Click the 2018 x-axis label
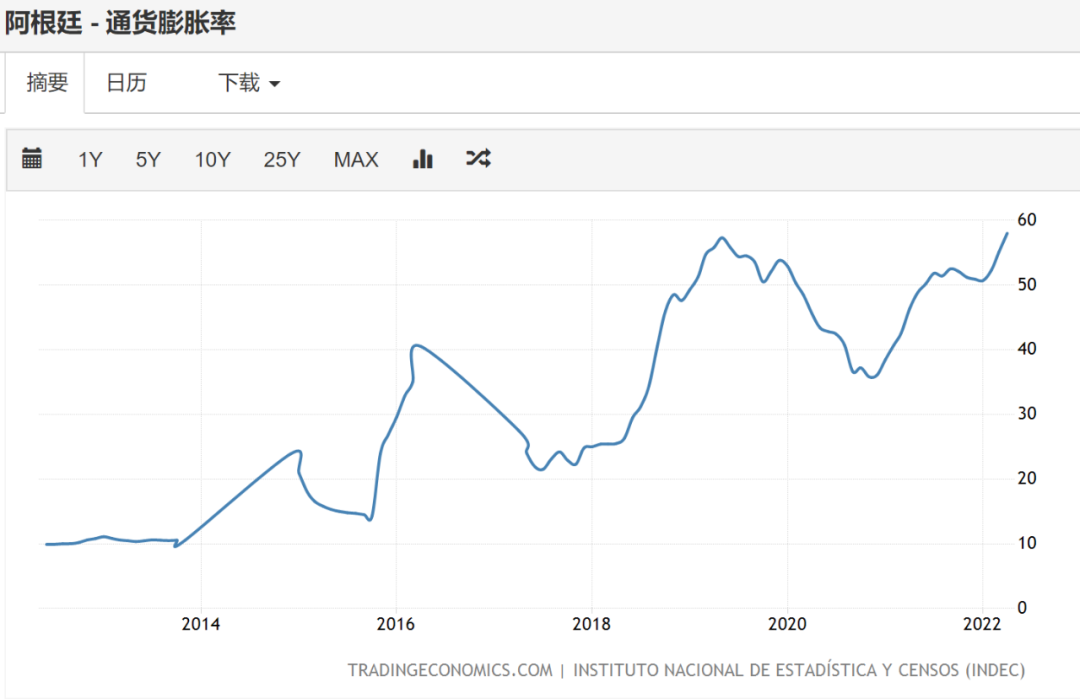The height and width of the screenshot is (699, 1080). pos(591,624)
